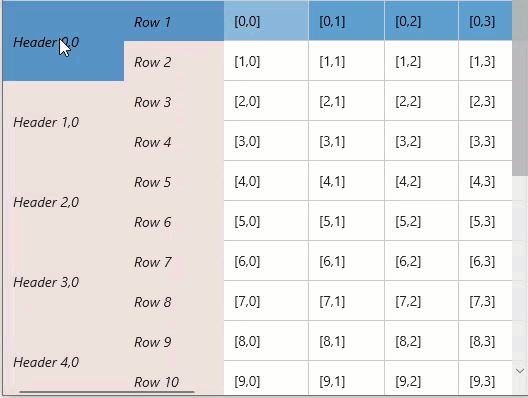The height and width of the screenshot is (398, 528).
Task: Click the Row 7 header
Action: (x=174, y=261)
